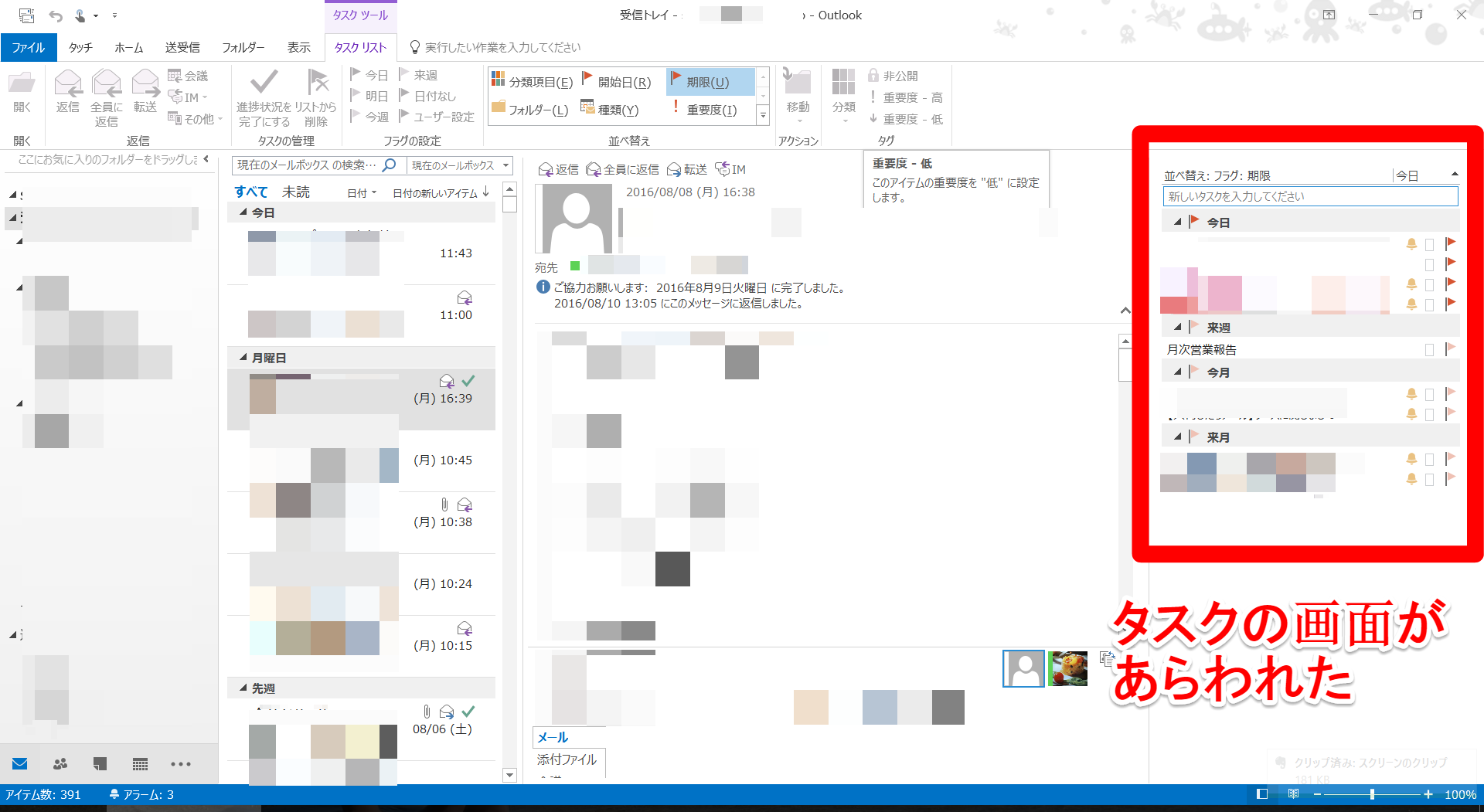Arrange tasks by 分類項目(E)

click(533, 82)
